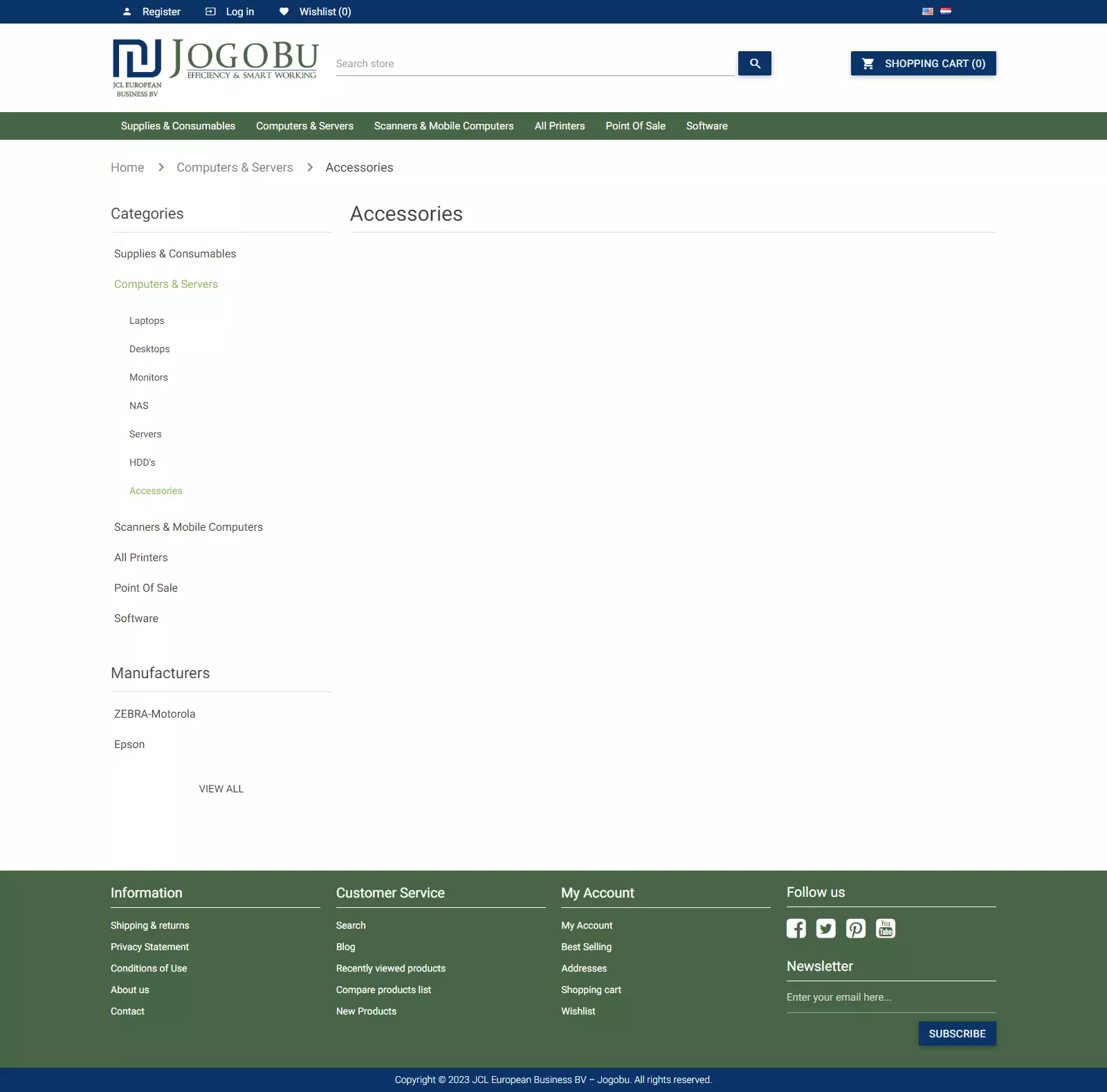This screenshot has width=1107, height=1092.
Task: Switch language using the Dutch flag
Action: tap(946, 11)
